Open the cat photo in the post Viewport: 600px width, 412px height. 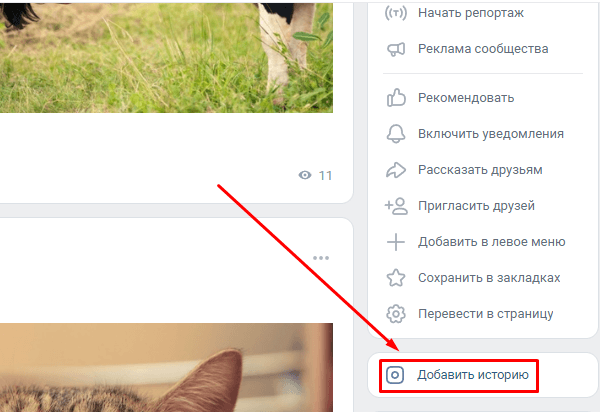pyautogui.click(x=166, y=368)
